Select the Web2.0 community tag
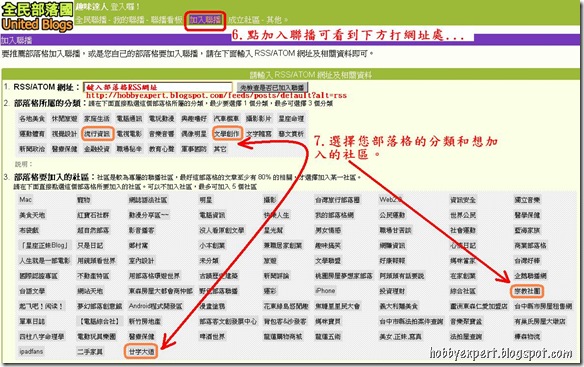Screen dimensions: 584x367 coord(390,200)
